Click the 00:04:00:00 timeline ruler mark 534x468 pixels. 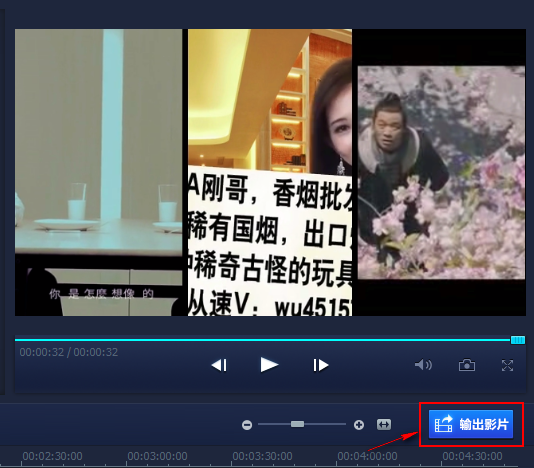(x=367, y=456)
